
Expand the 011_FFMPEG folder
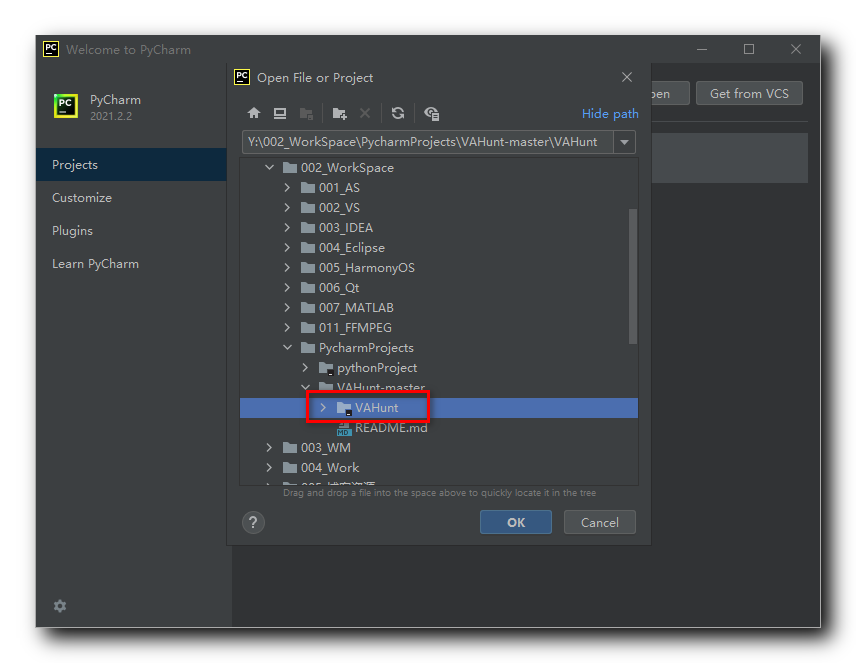click(287, 328)
